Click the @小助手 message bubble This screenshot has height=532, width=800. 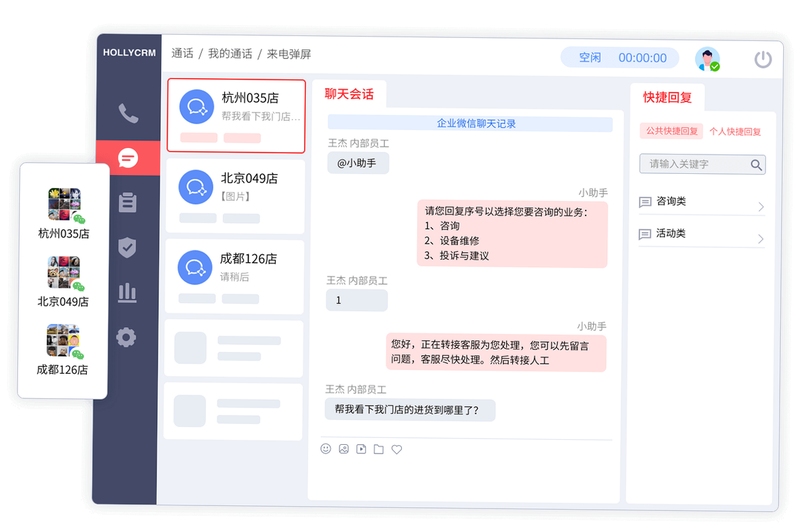(358, 163)
